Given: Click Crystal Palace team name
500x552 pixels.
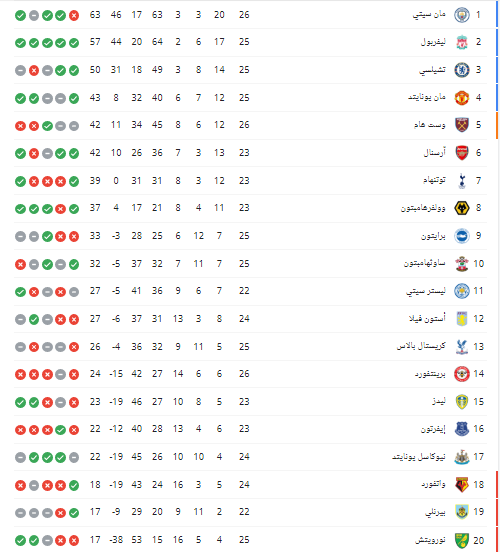Looking at the screenshot, I should tap(421, 346).
